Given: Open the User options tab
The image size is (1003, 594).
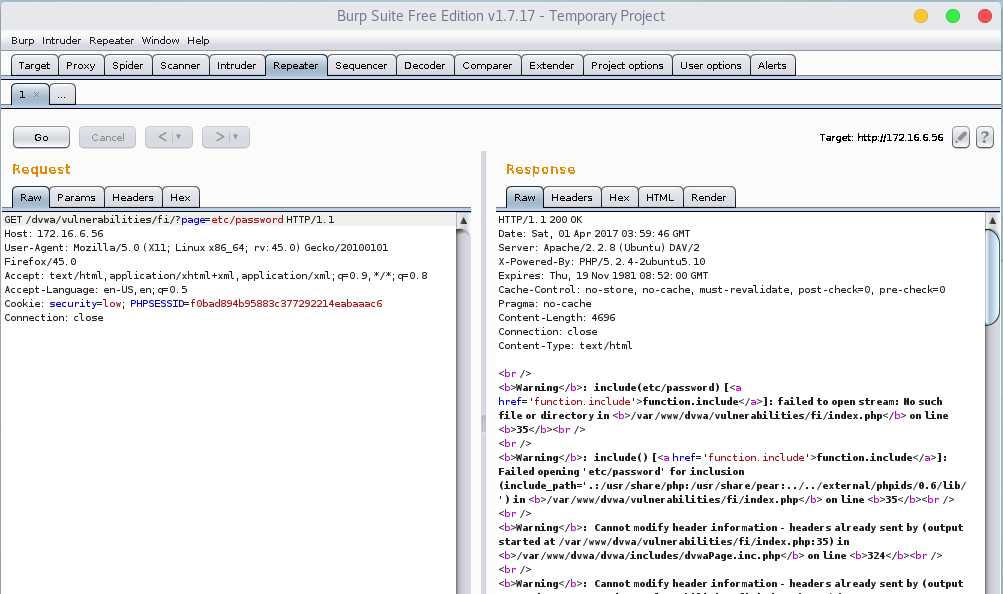Looking at the screenshot, I should coord(711,65).
